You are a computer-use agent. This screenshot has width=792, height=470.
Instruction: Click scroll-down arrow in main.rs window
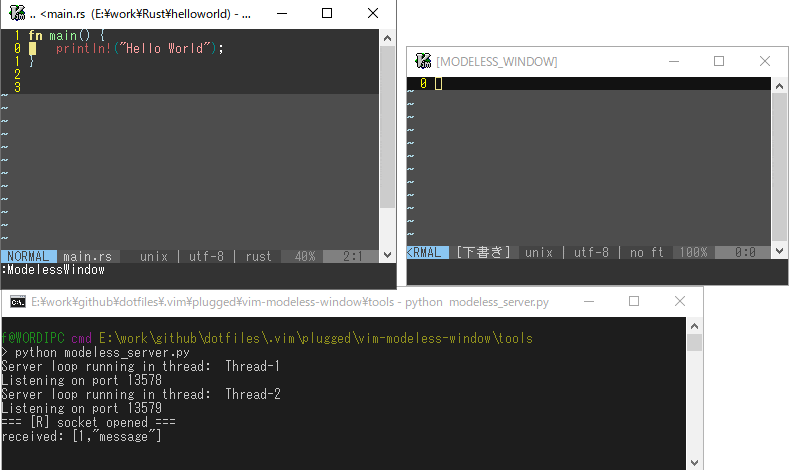(x=387, y=255)
